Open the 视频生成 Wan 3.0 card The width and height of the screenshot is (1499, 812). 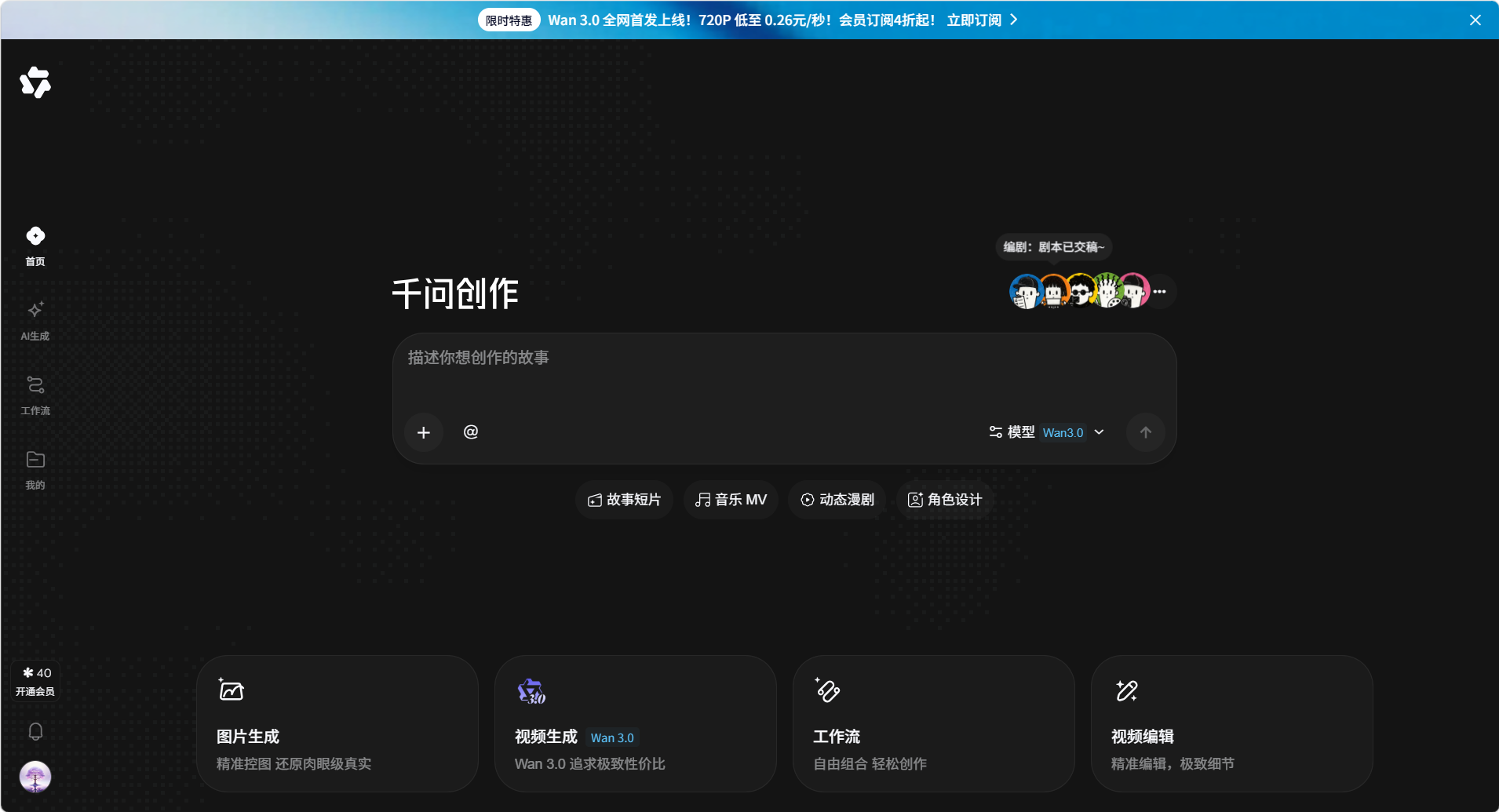[636, 723]
